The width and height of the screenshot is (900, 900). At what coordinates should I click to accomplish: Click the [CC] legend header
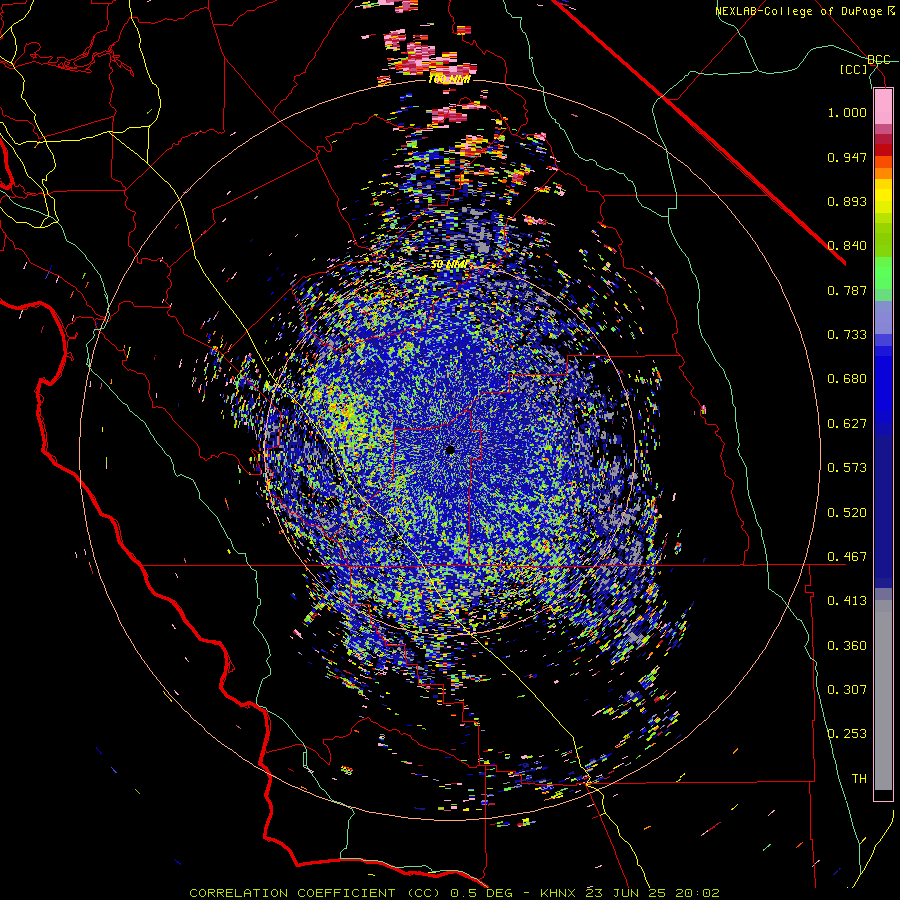click(854, 70)
